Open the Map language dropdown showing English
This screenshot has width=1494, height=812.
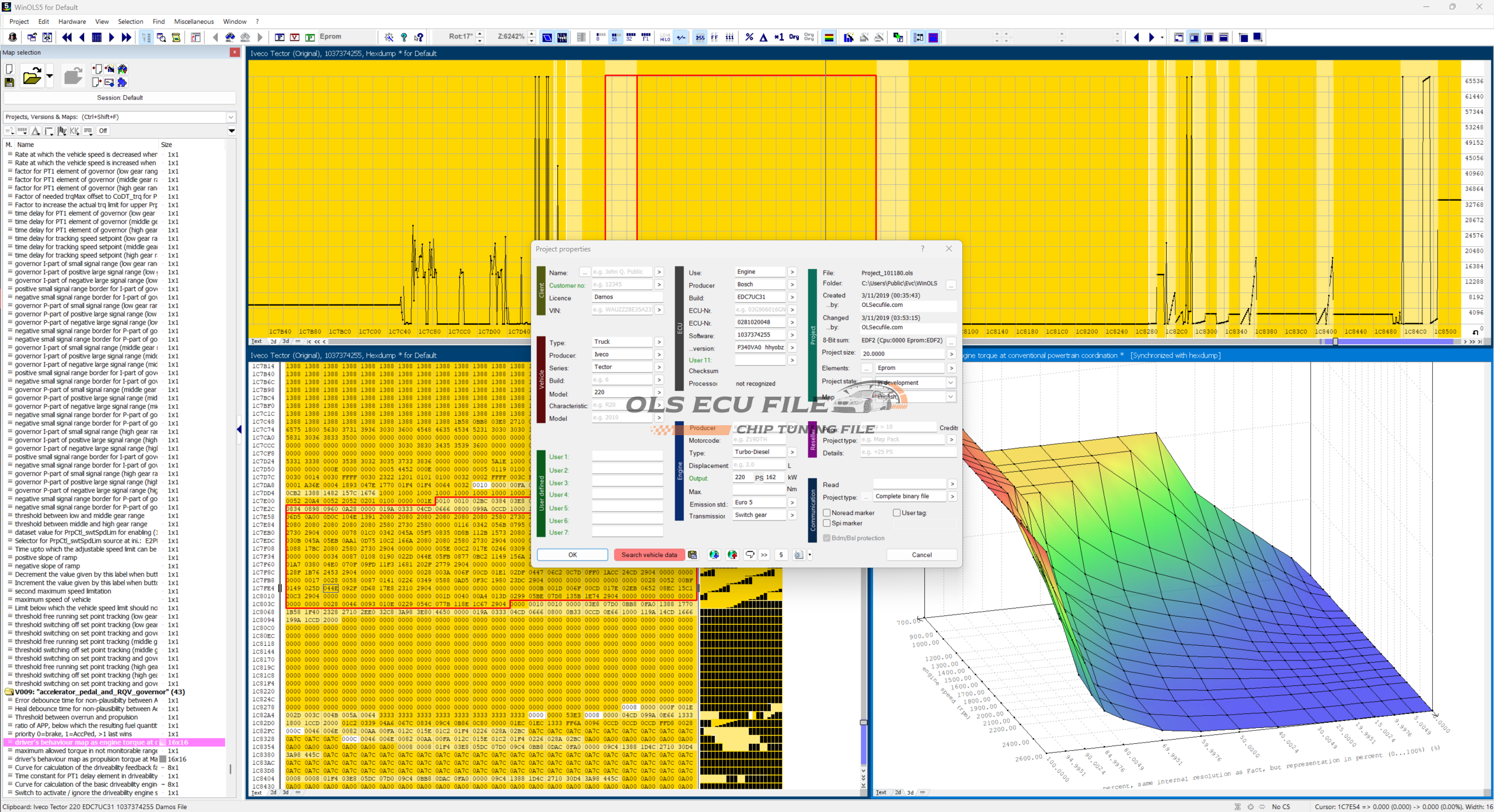tap(951, 397)
